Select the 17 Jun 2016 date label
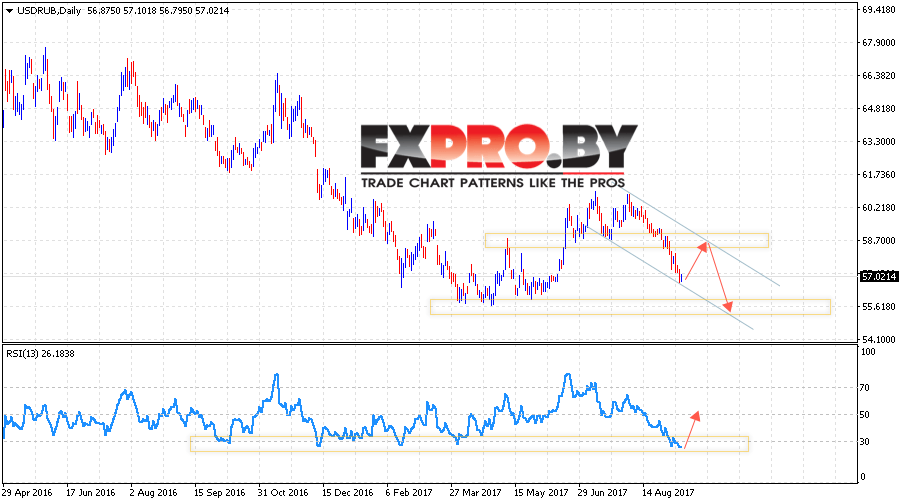Image resolution: width=900 pixels, height=504 pixels. click(x=91, y=493)
